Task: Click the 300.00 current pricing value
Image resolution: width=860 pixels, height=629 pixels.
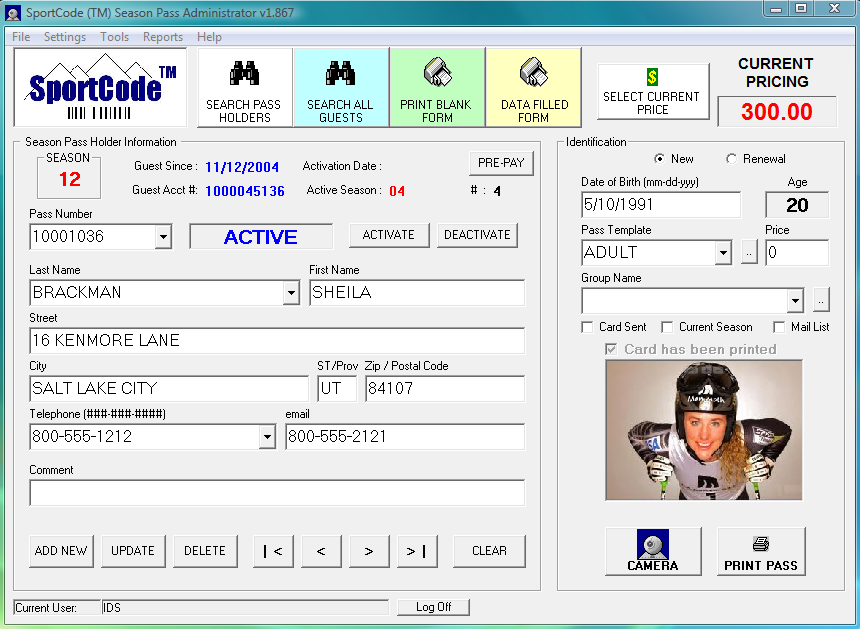Action: (777, 112)
